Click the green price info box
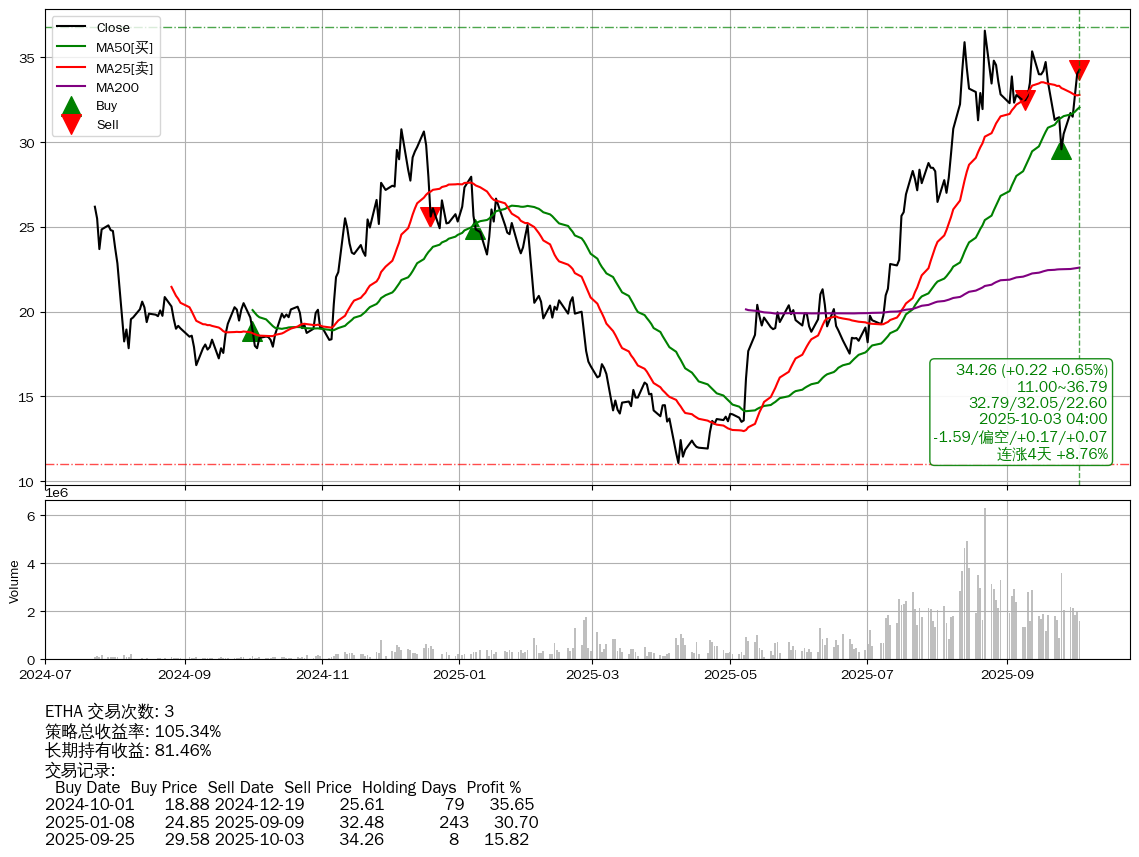The height and width of the screenshot is (857, 1139). tap(1020, 412)
